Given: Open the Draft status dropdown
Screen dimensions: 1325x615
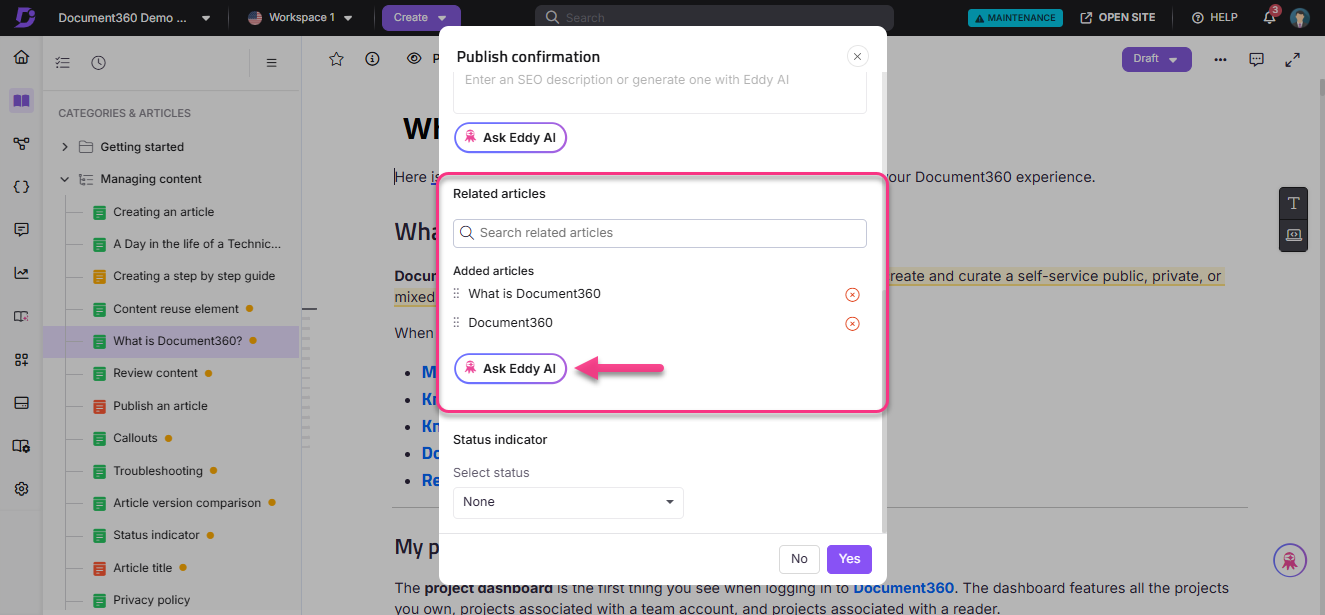Looking at the screenshot, I should (x=1156, y=59).
